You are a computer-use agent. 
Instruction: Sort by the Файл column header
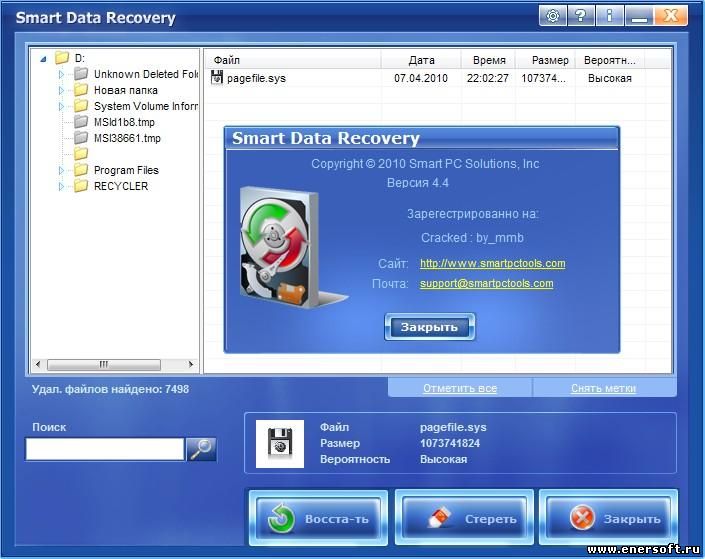pos(293,60)
